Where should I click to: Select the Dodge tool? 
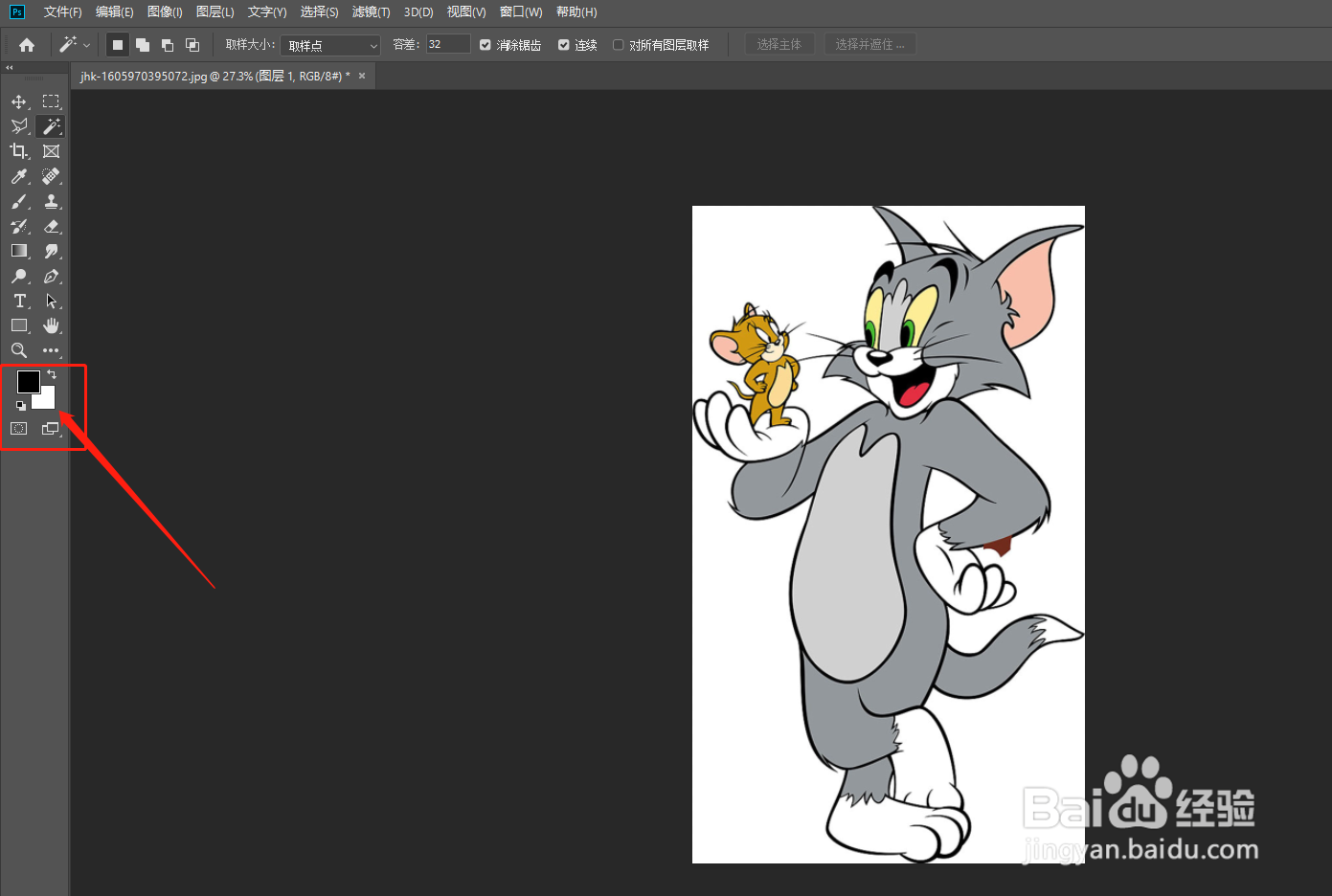pos(19,276)
